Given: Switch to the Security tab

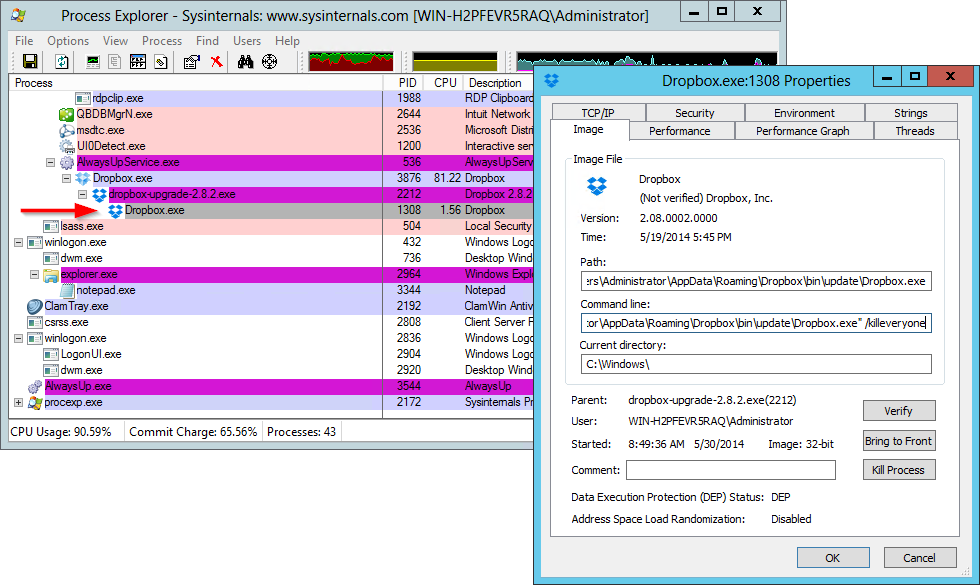Looking at the screenshot, I should (x=694, y=112).
